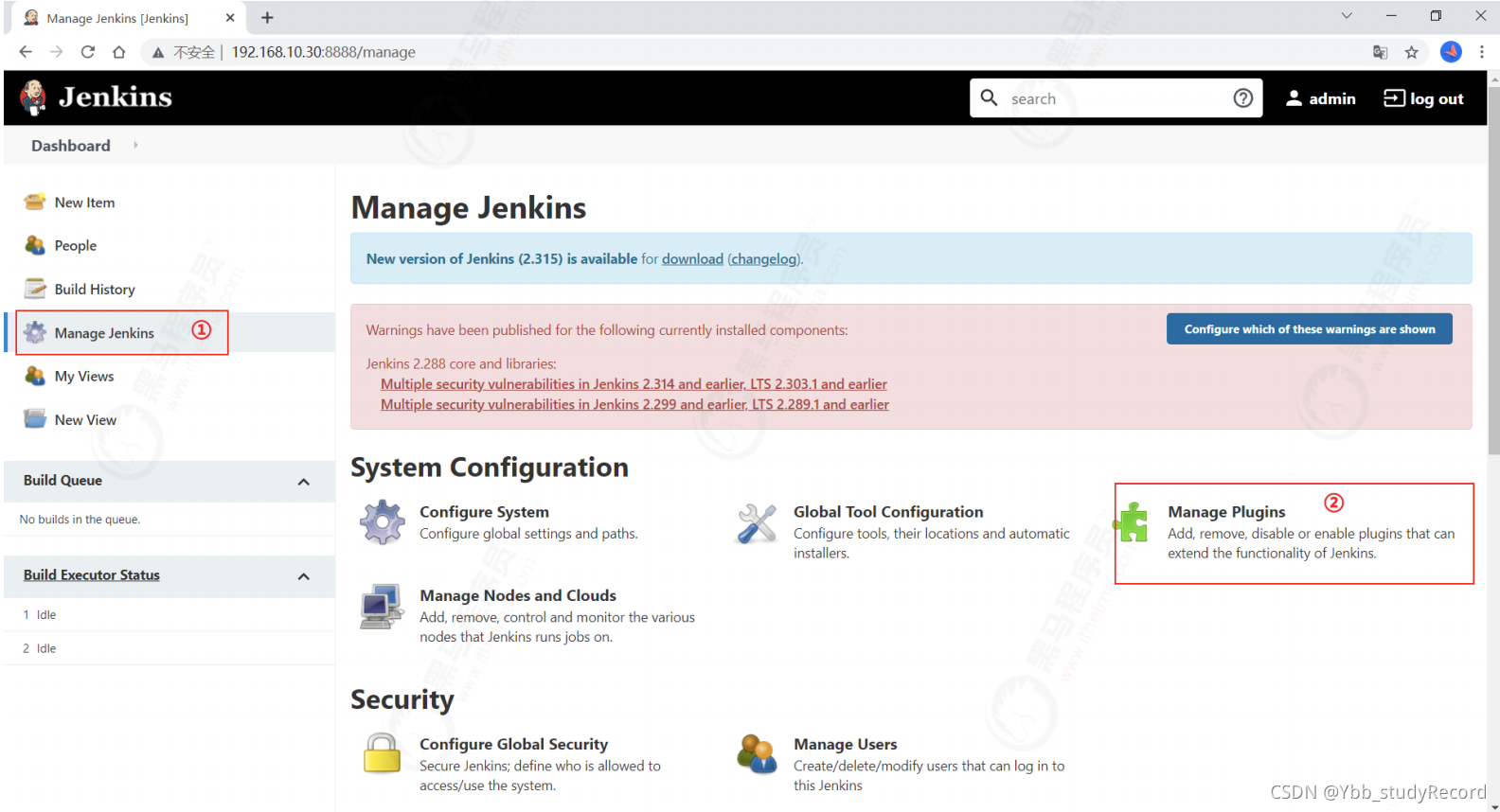Viewport: 1500px width, 812px height.
Task: Expand the Dashboard breadcrumb arrow
Action: (135, 145)
